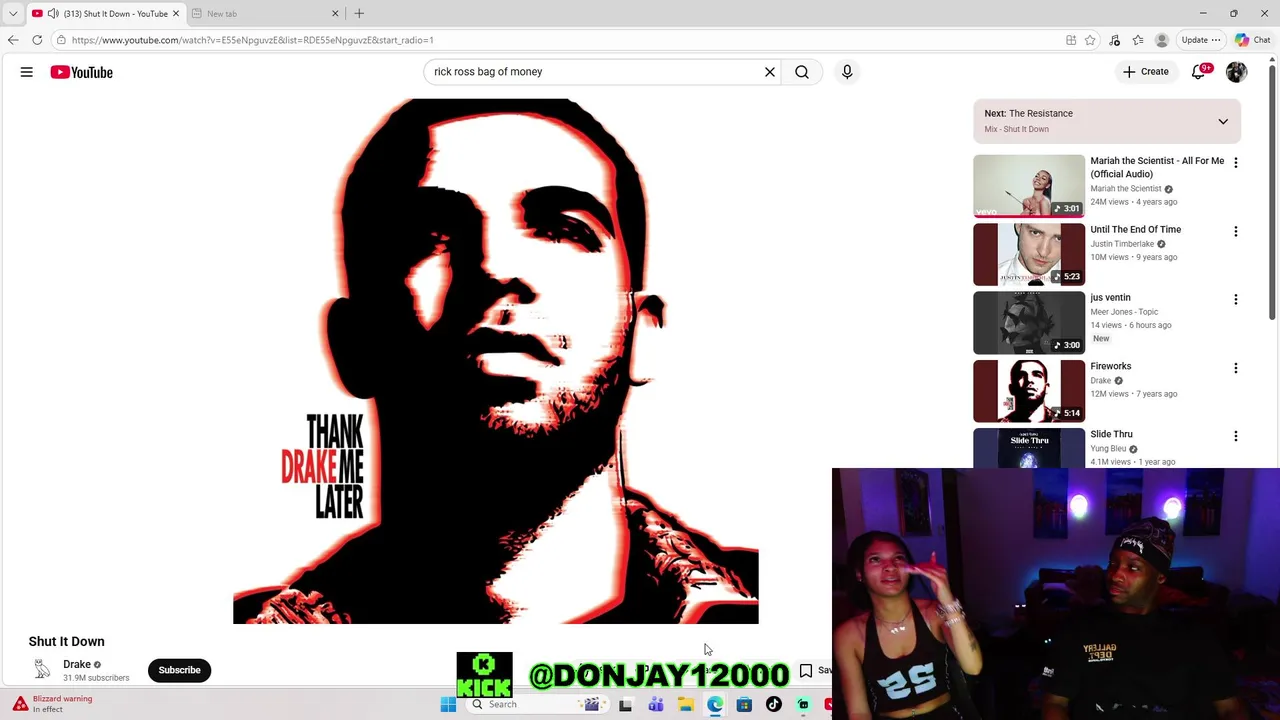The height and width of the screenshot is (720, 1280).
Task: Open a new browser tab with plus
Action: [x=359, y=14]
